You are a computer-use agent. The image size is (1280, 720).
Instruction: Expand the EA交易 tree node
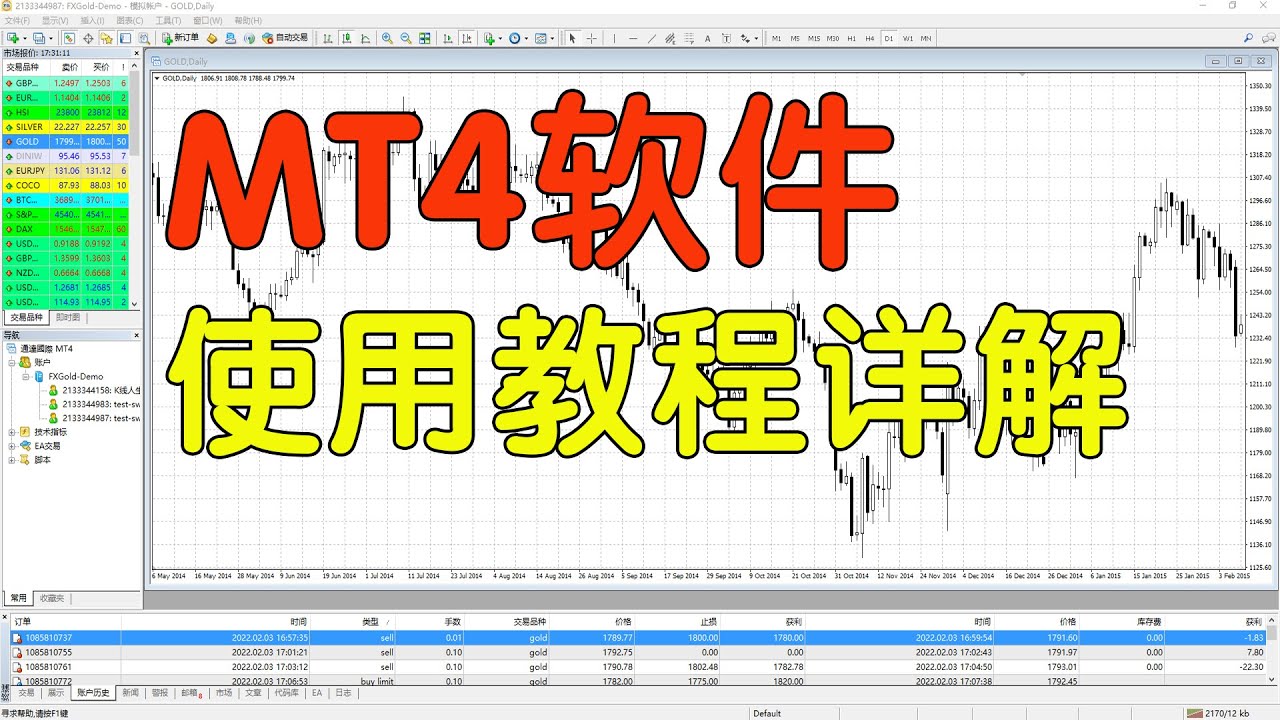click(12, 446)
